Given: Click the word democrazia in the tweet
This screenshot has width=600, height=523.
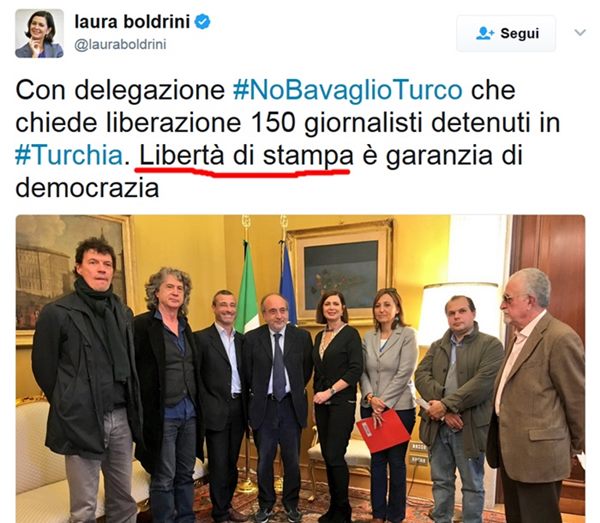Looking at the screenshot, I should point(87,188).
